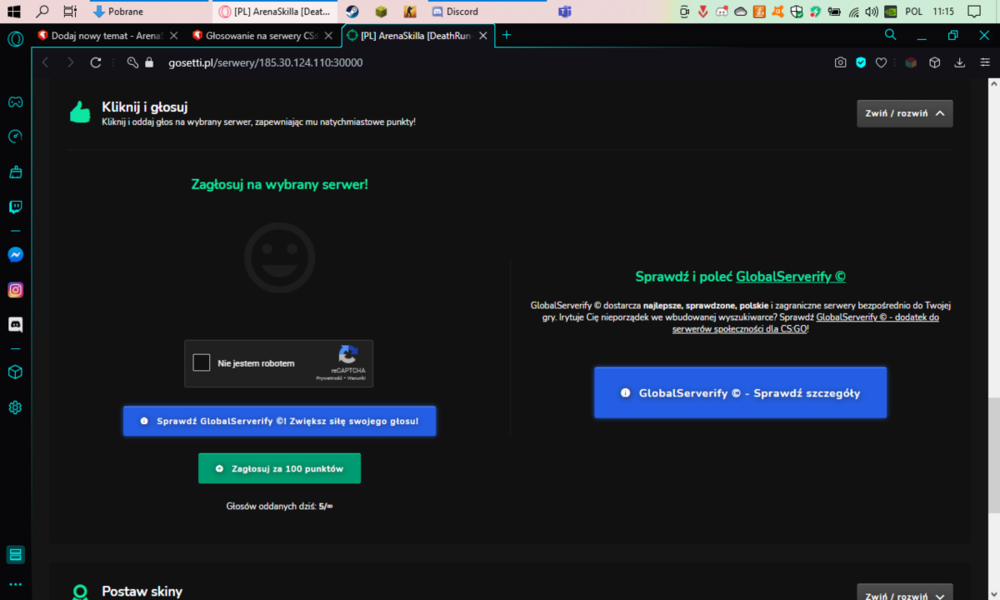Open Steam from the taskbar
The width and height of the screenshot is (1000, 600).
pyautogui.click(x=352, y=11)
